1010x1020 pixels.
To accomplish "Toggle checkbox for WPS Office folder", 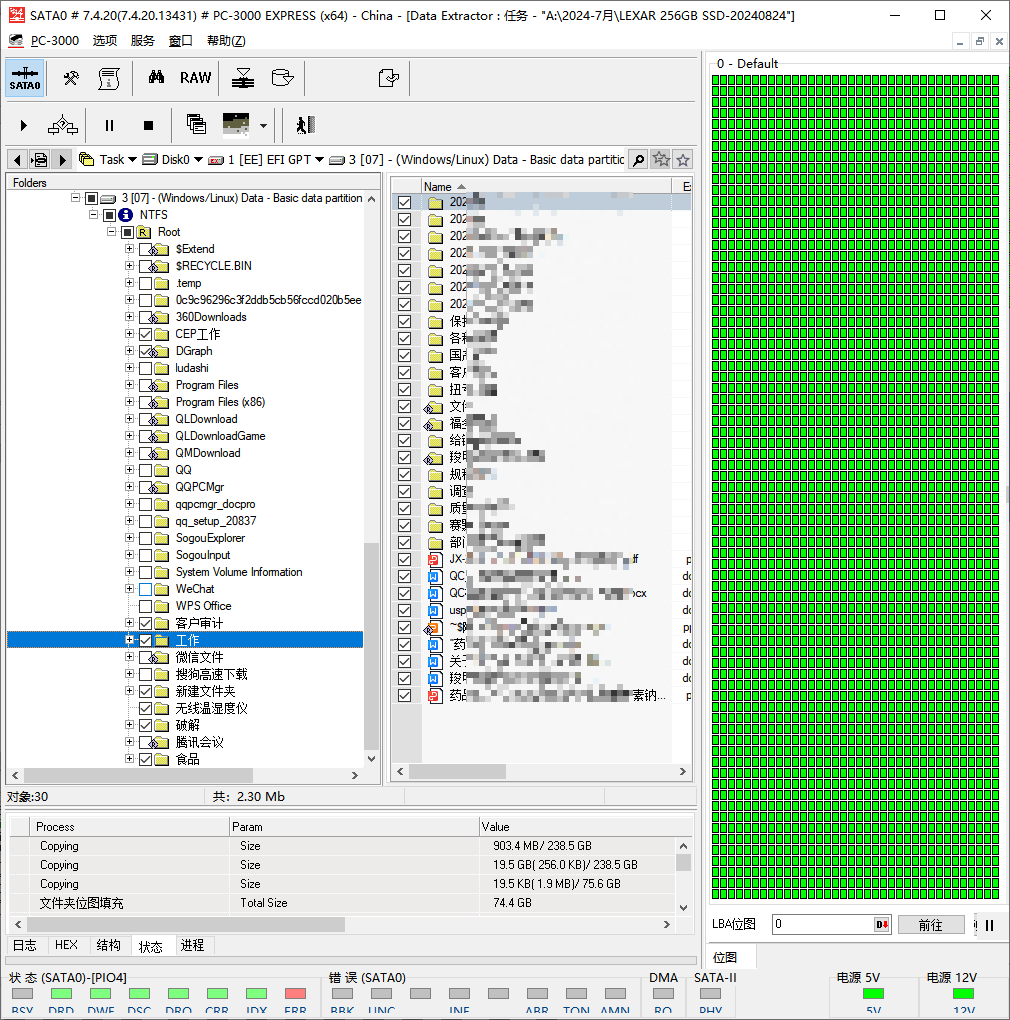I will click(x=146, y=606).
